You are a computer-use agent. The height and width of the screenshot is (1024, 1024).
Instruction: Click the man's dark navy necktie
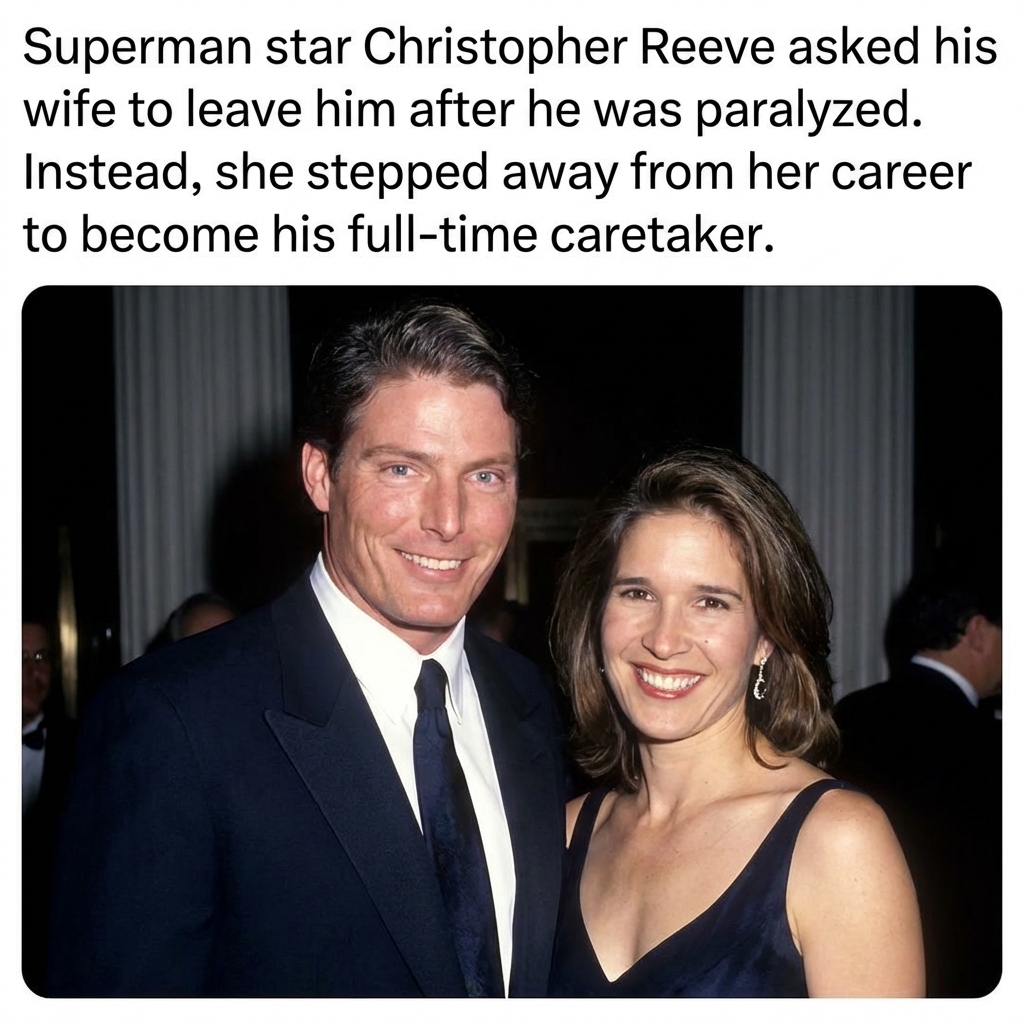pyautogui.click(x=450, y=816)
